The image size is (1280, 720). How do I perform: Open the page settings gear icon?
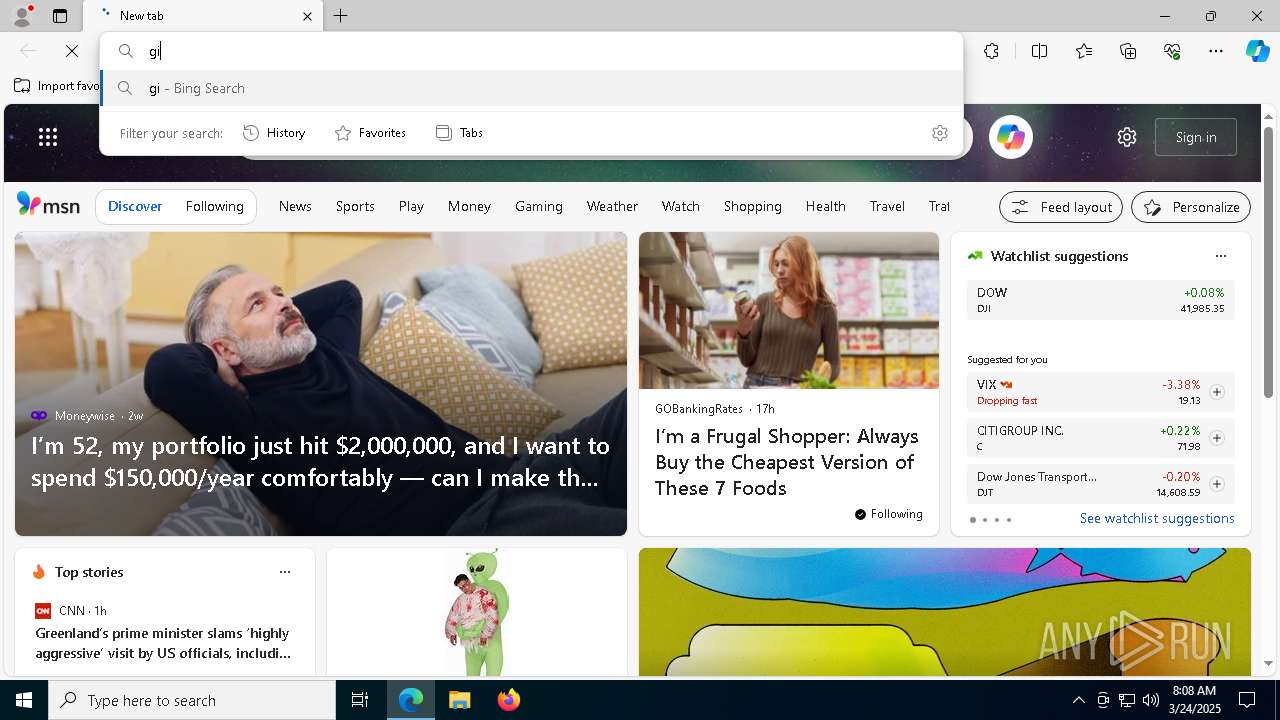click(x=1127, y=137)
